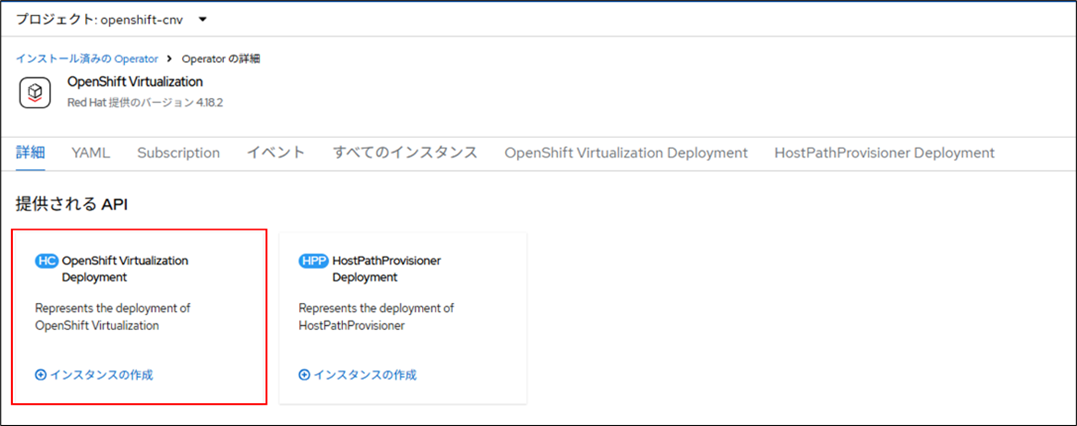This screenshot has height=426, width=1077.
Task: Switch to the YAML tab
Action: (x=90, y=153)
